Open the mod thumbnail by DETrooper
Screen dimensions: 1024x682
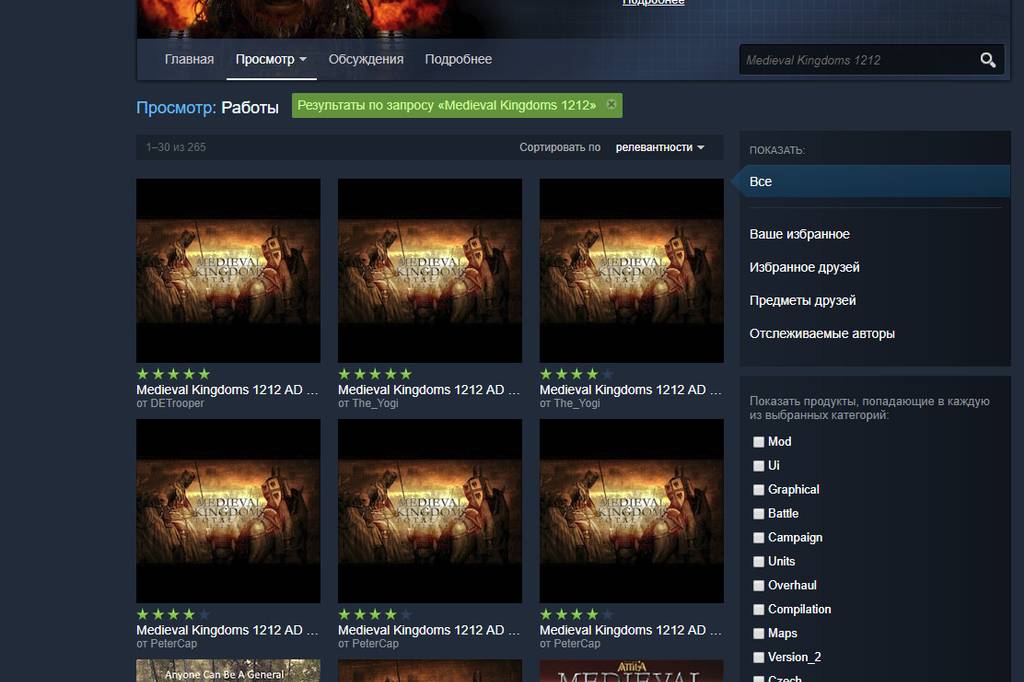[x=228, y=270]
